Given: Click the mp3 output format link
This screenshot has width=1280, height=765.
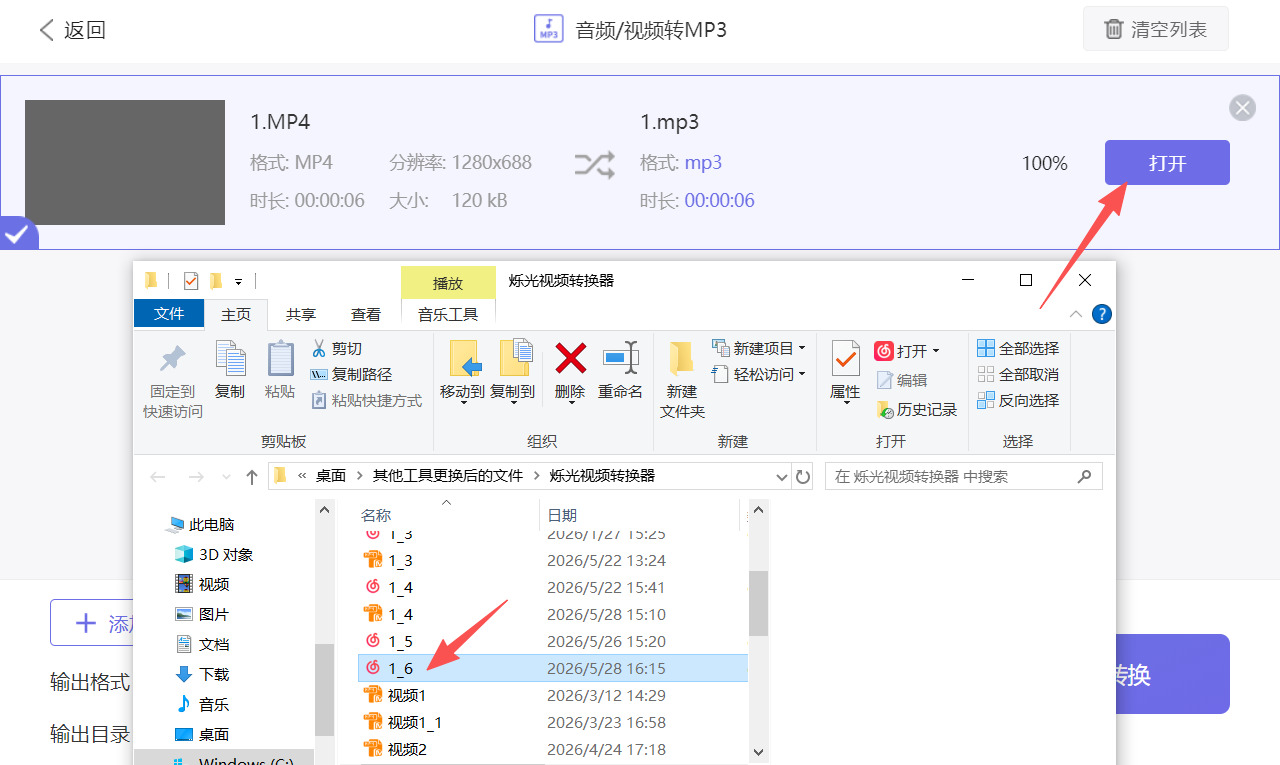Looking at the screenshot, I should tap(703, 163).
